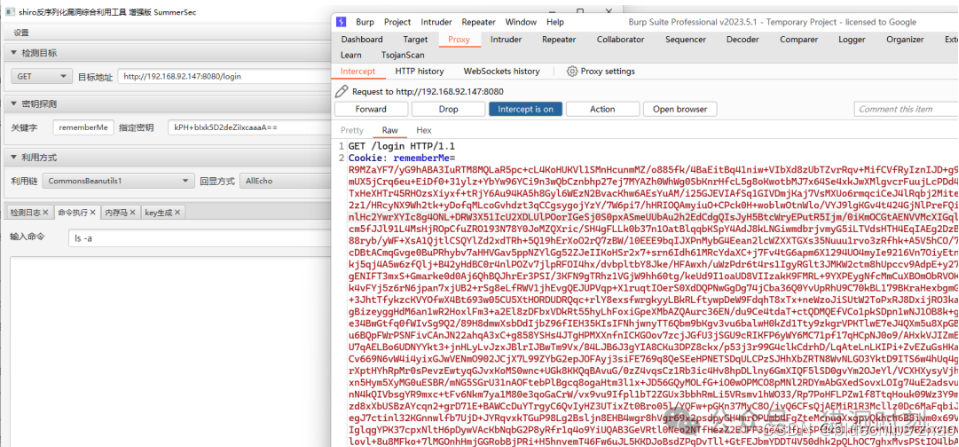Open the Intruder menu in menu bar
959x447 pixels.
tap(437, 22)
